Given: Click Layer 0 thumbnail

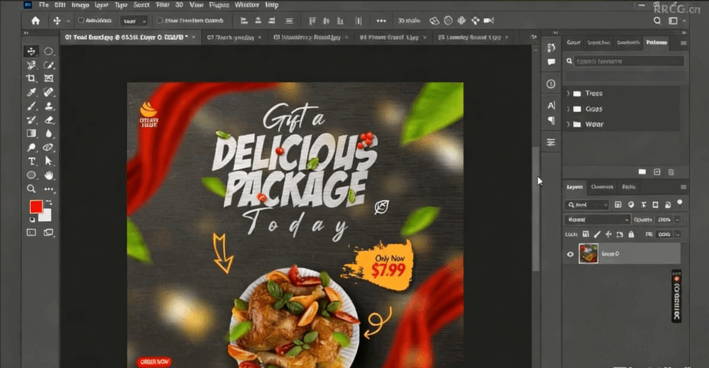Looking at the screenshot, I should point(588,254).
